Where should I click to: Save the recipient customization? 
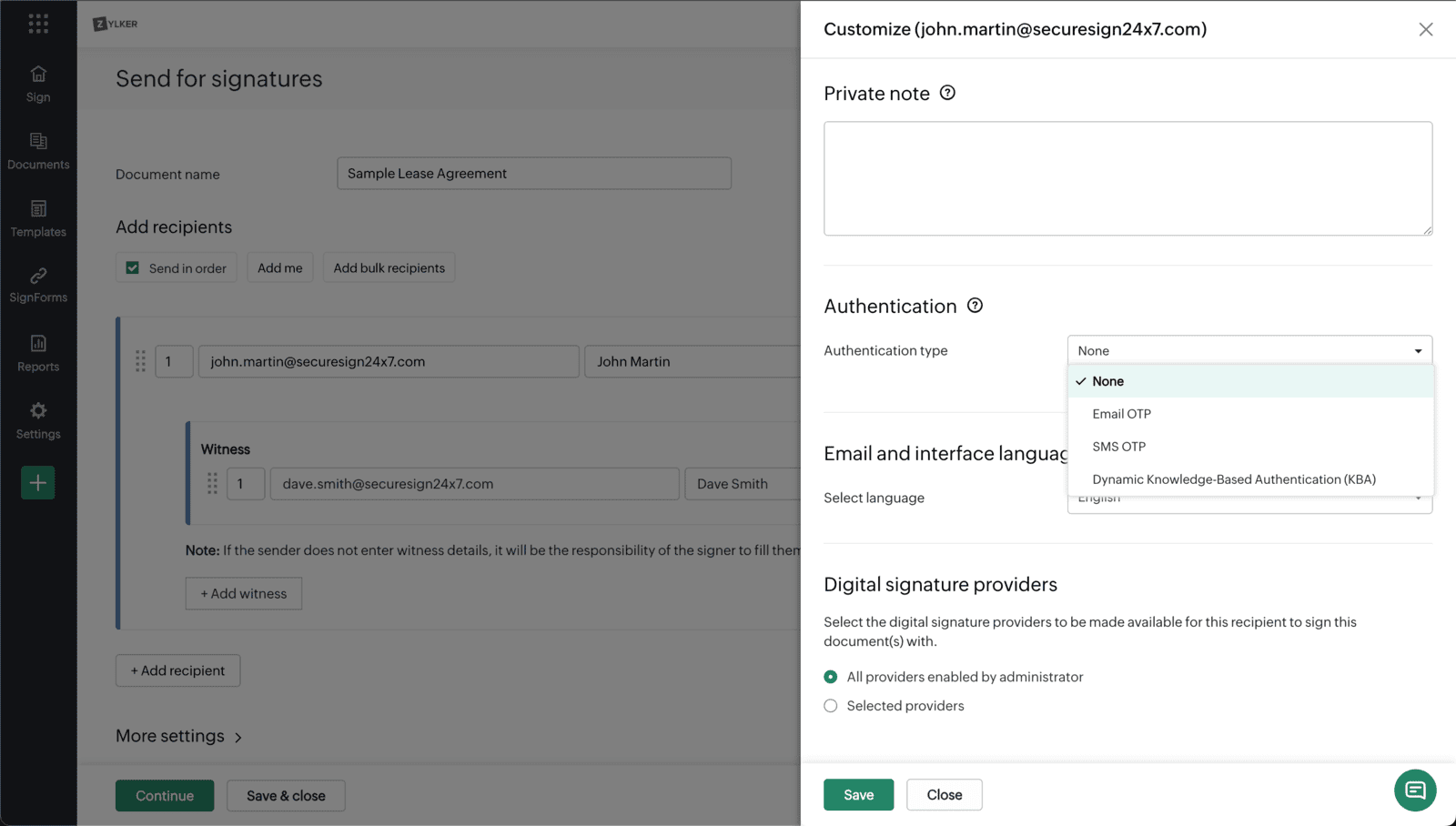pyautogui.click(x=858, y=795)
